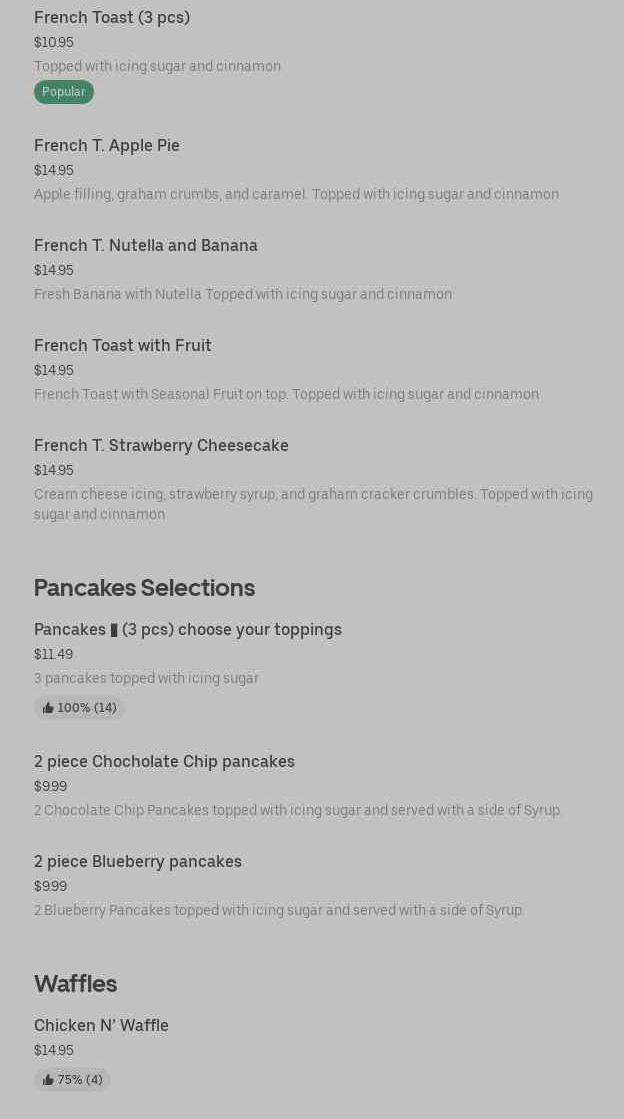The height and width of the screenshot is (1119, 624).
Task: Open Pancakes (3 pcs) choose your toppings
Action: [x=188, y=629]
